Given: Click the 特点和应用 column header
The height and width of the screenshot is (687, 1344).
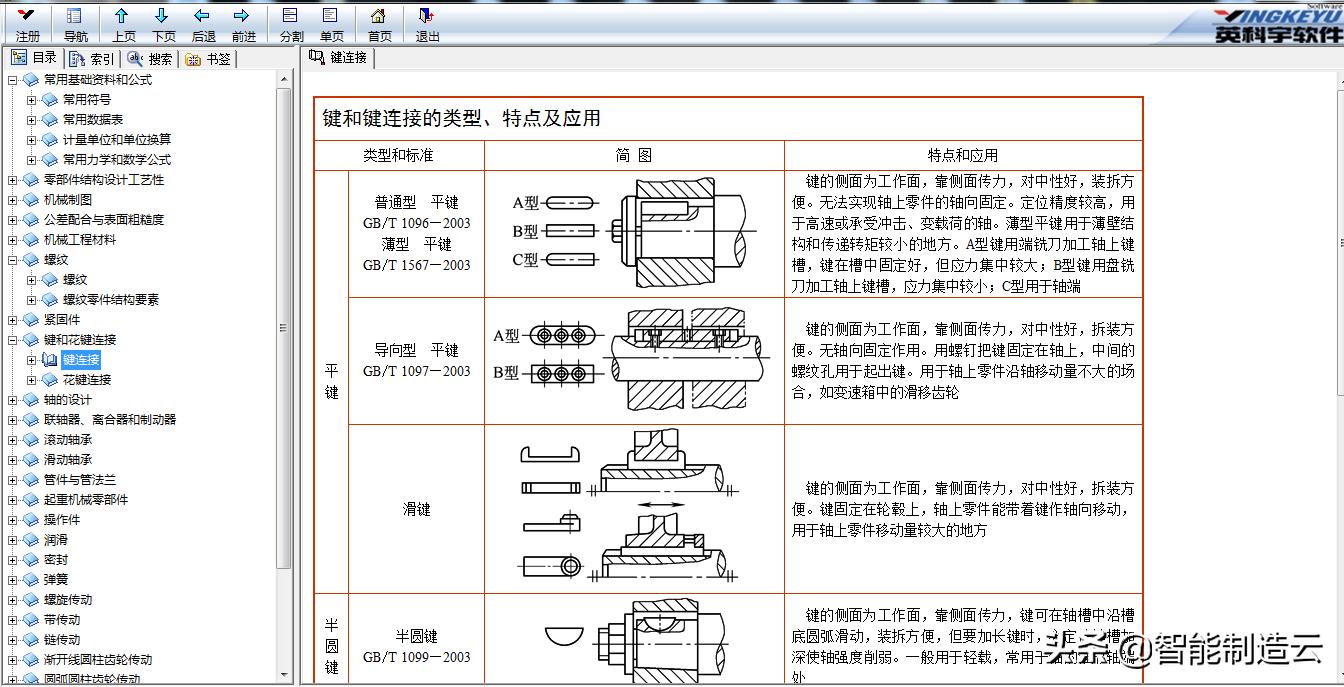Looking at the screenshot, I should pos(962,156).
